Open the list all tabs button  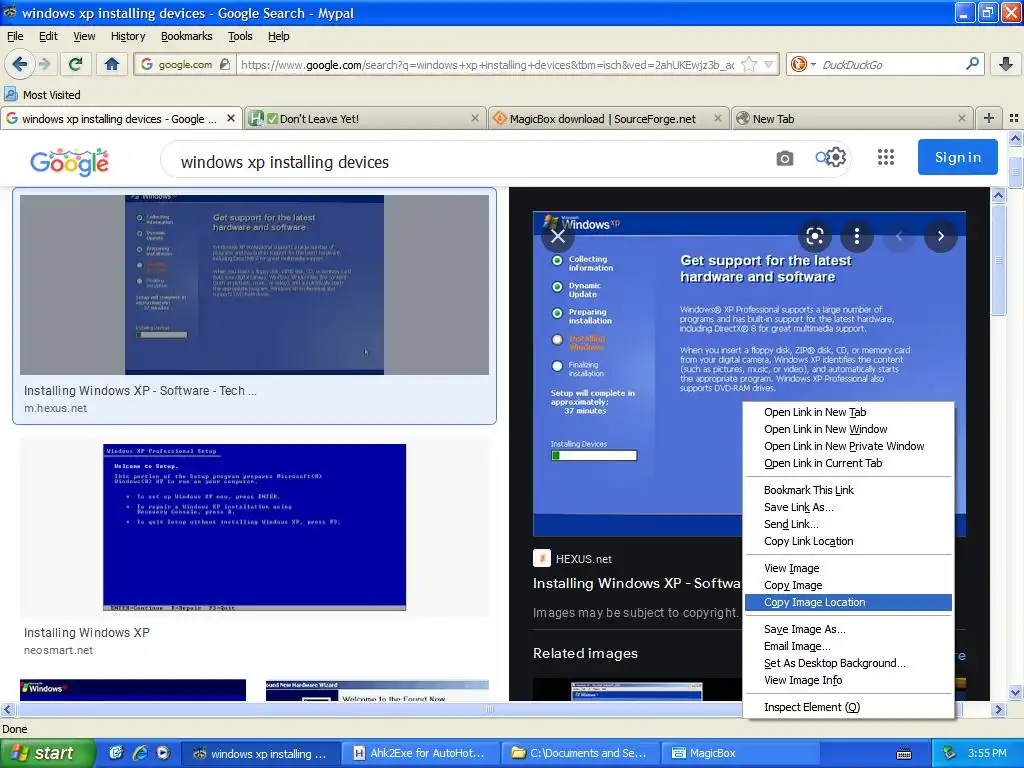pos(1014,118)
